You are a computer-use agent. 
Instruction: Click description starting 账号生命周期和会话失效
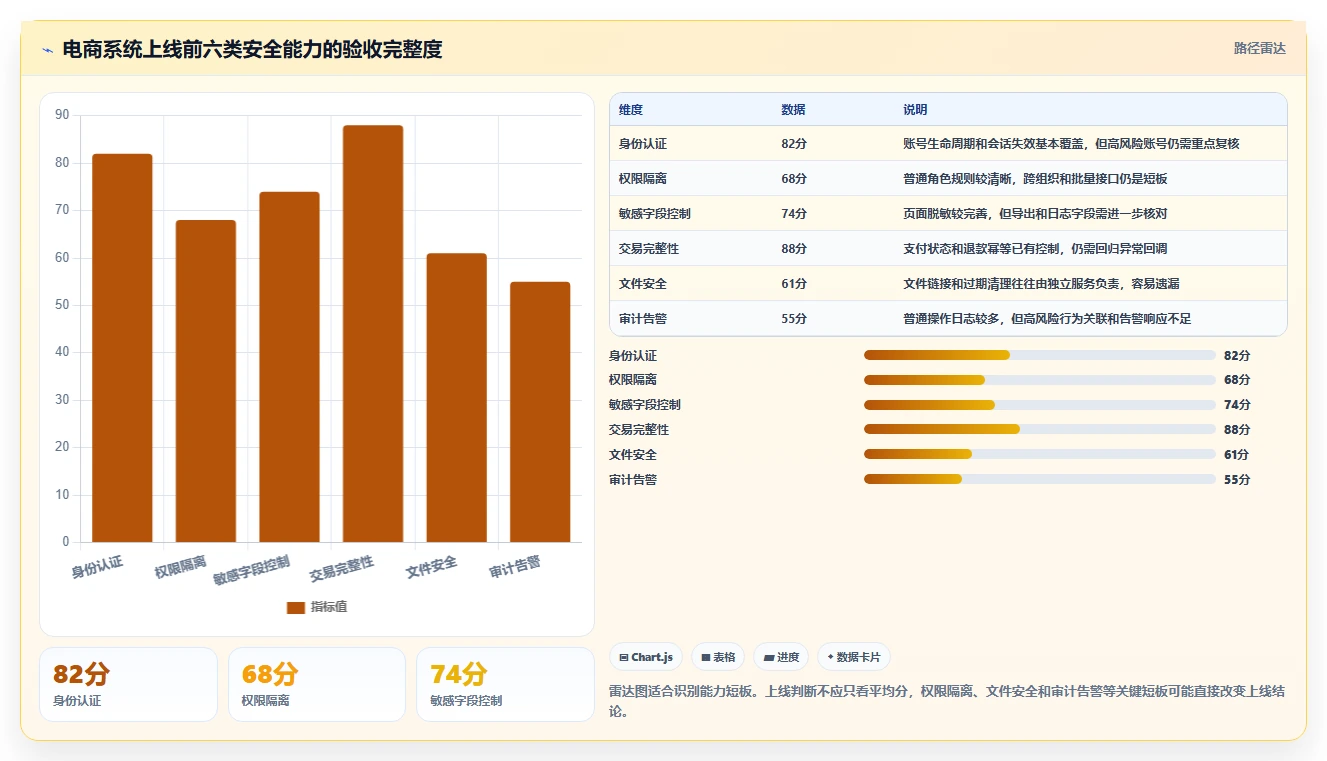[1071, 143]
